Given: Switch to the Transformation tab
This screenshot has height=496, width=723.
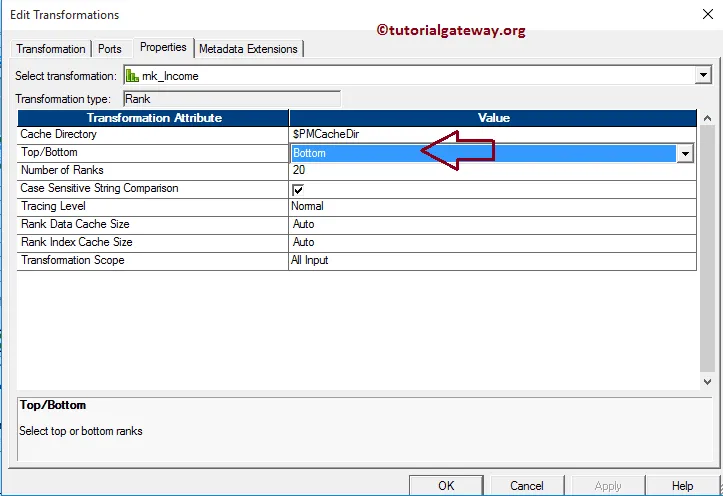Looking at the screenshot, I should (x=51, y=49).
